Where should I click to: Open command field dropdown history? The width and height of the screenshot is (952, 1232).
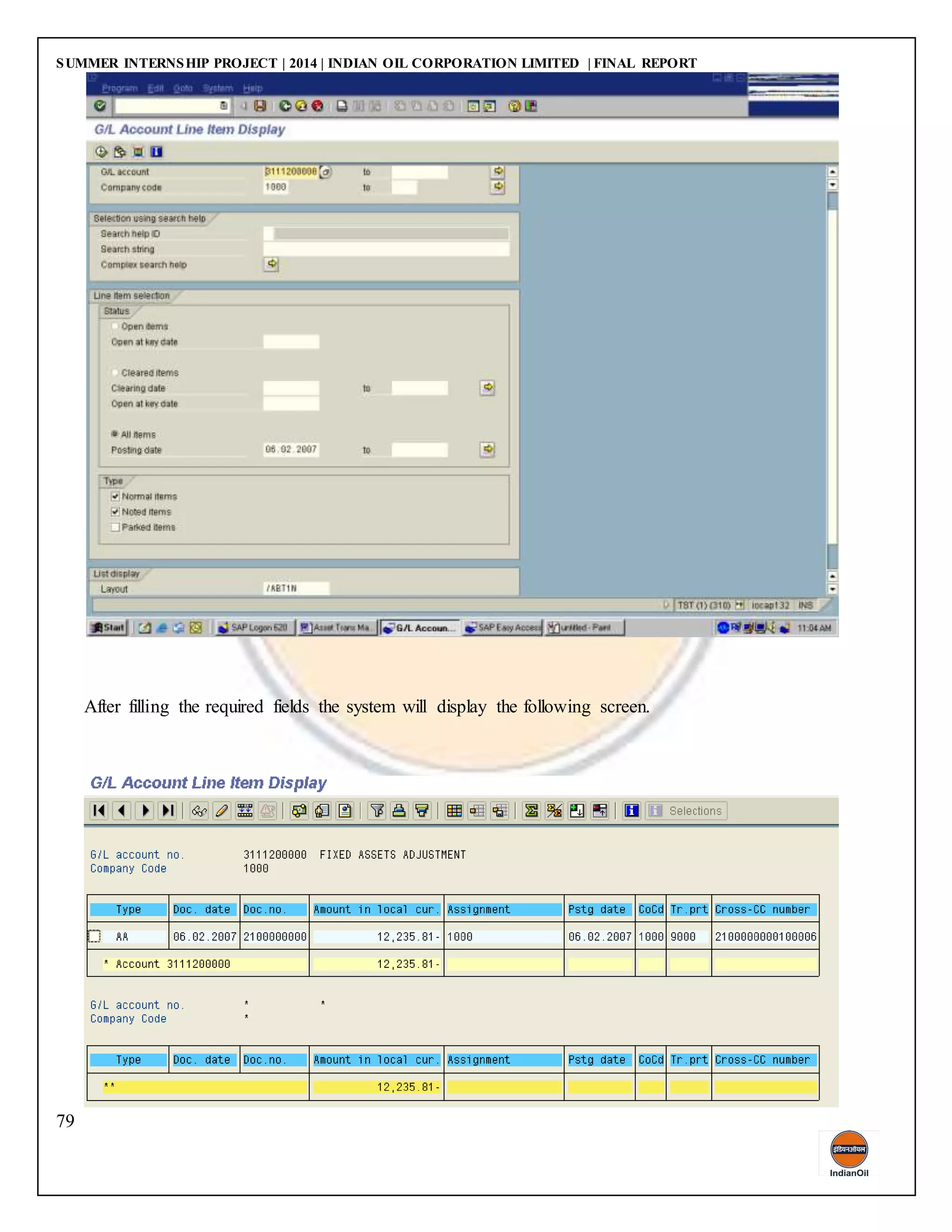224,106
